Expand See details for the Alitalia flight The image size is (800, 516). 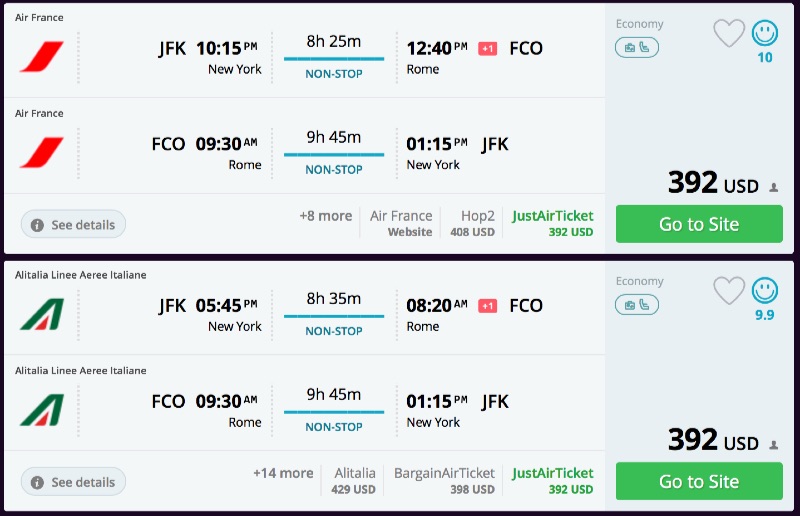pos(73,482)
